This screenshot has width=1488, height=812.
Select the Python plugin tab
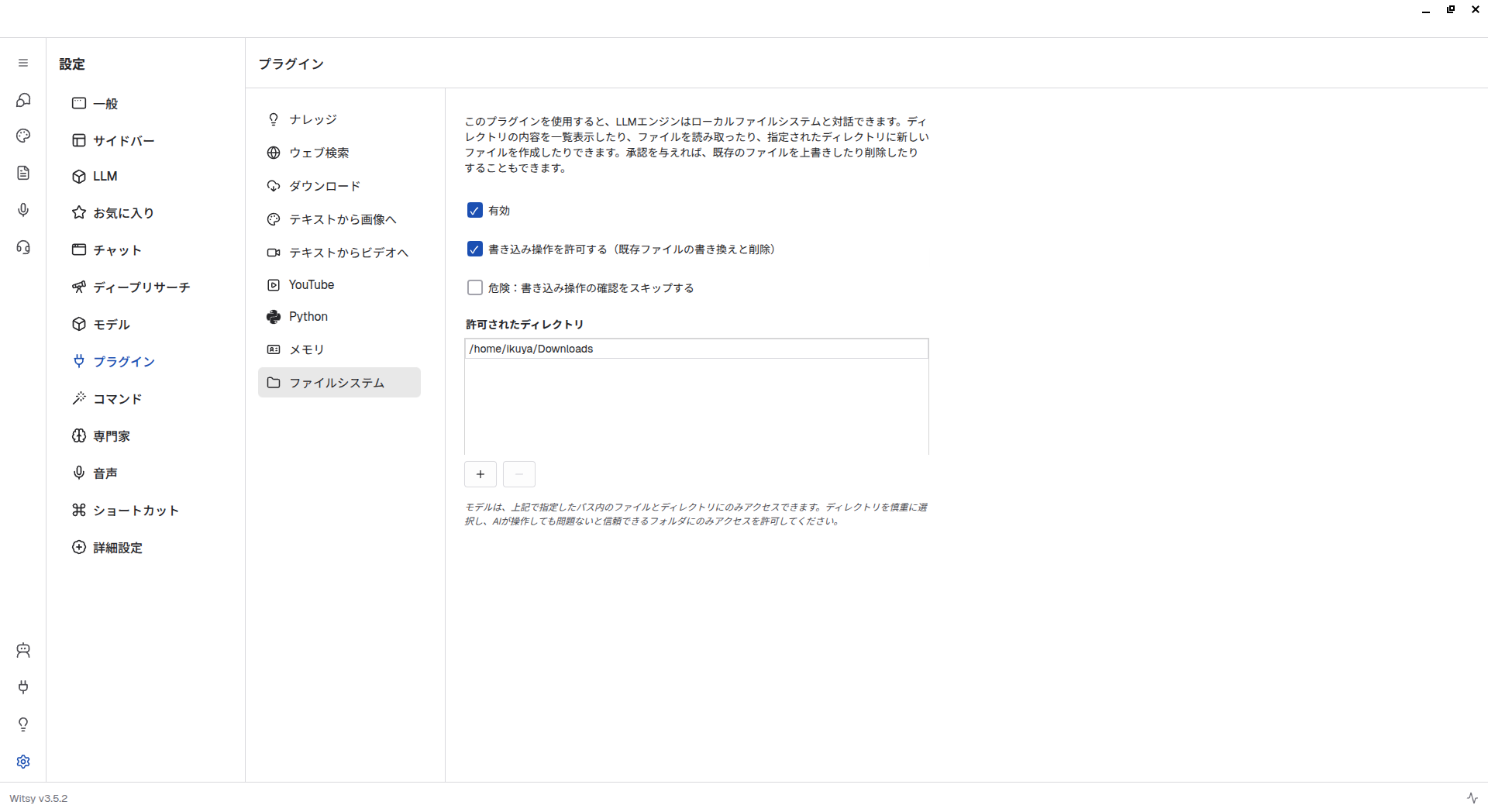tap(308, 317)
